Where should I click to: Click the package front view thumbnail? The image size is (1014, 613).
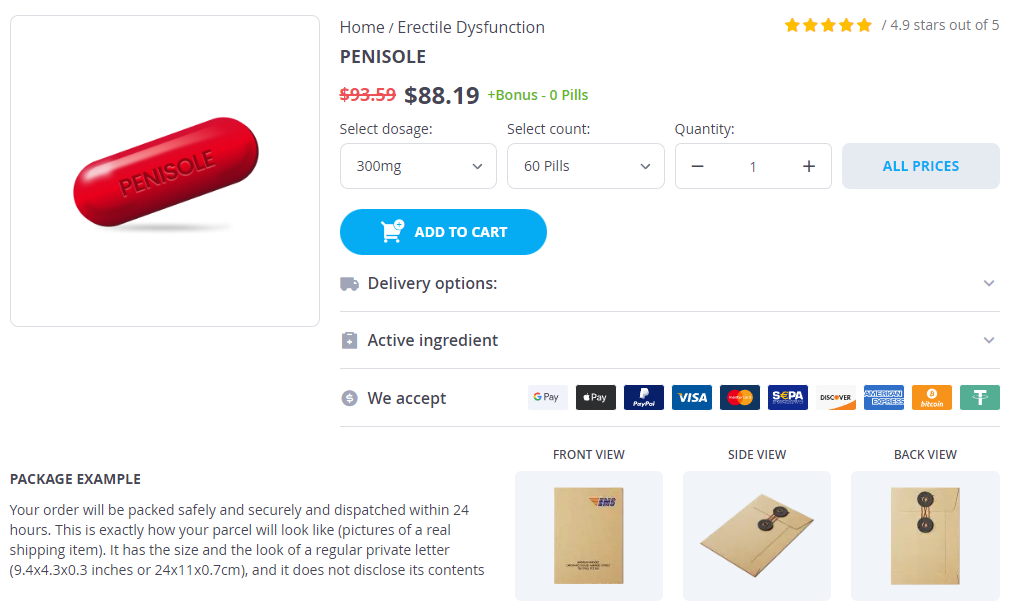588,535
